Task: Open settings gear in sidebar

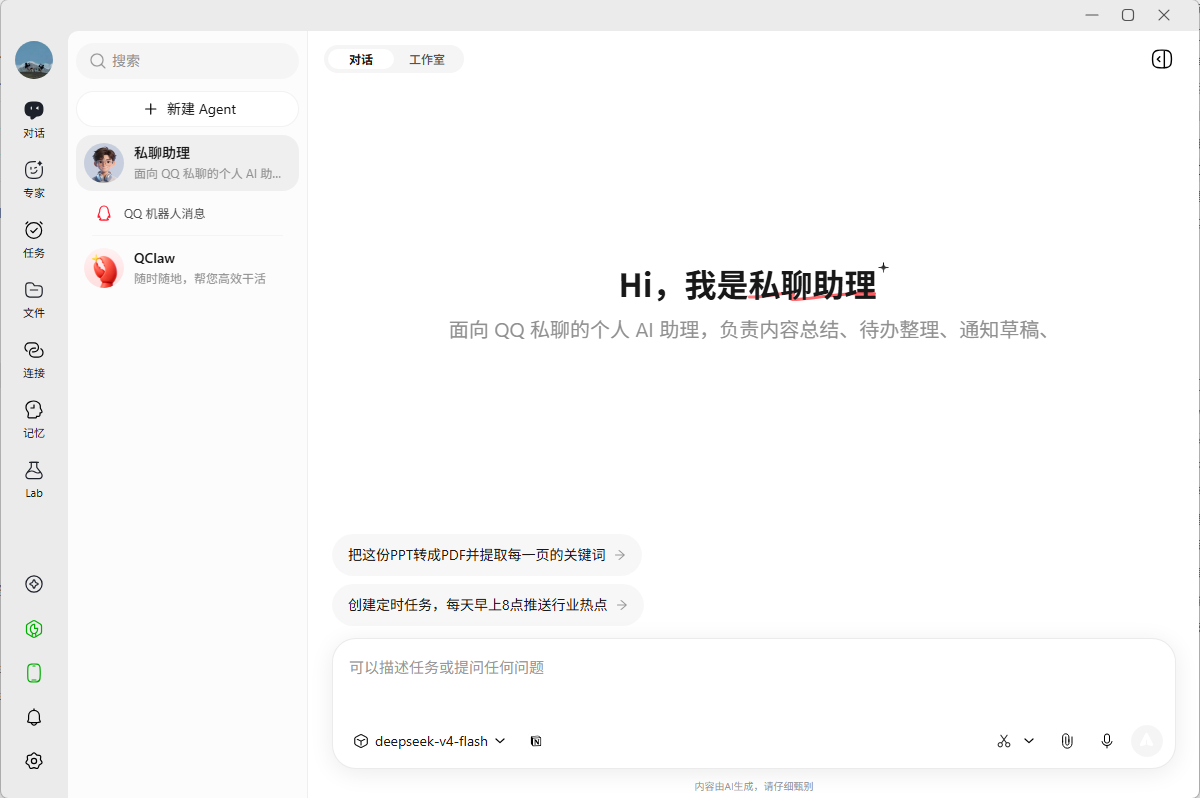Action: click(x=34, y=761)
